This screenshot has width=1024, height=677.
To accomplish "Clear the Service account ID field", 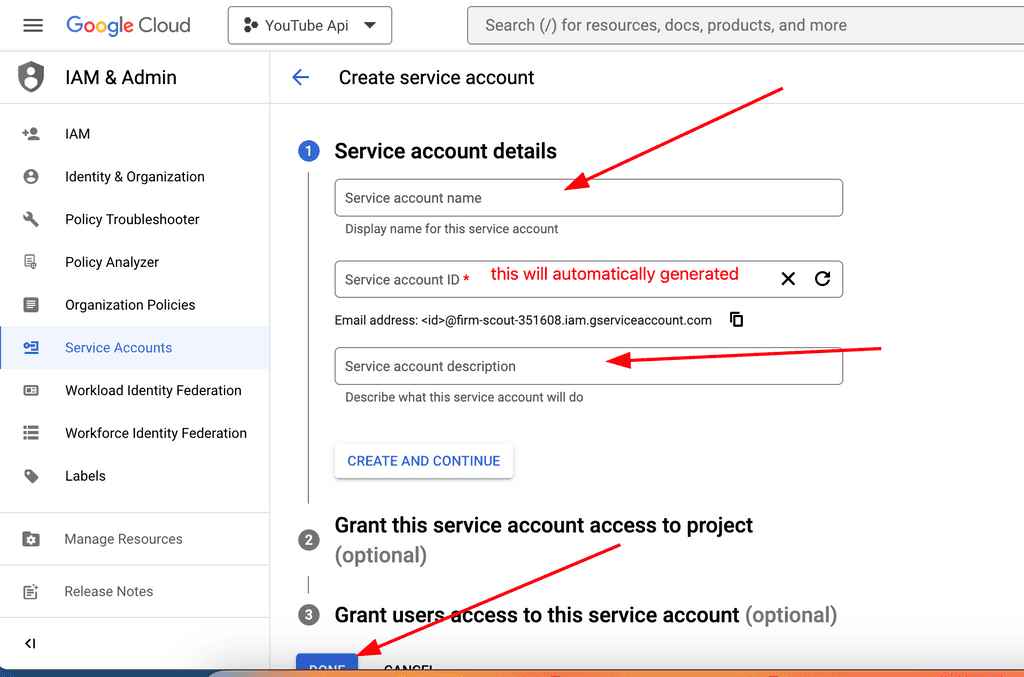I will (788, 279).
